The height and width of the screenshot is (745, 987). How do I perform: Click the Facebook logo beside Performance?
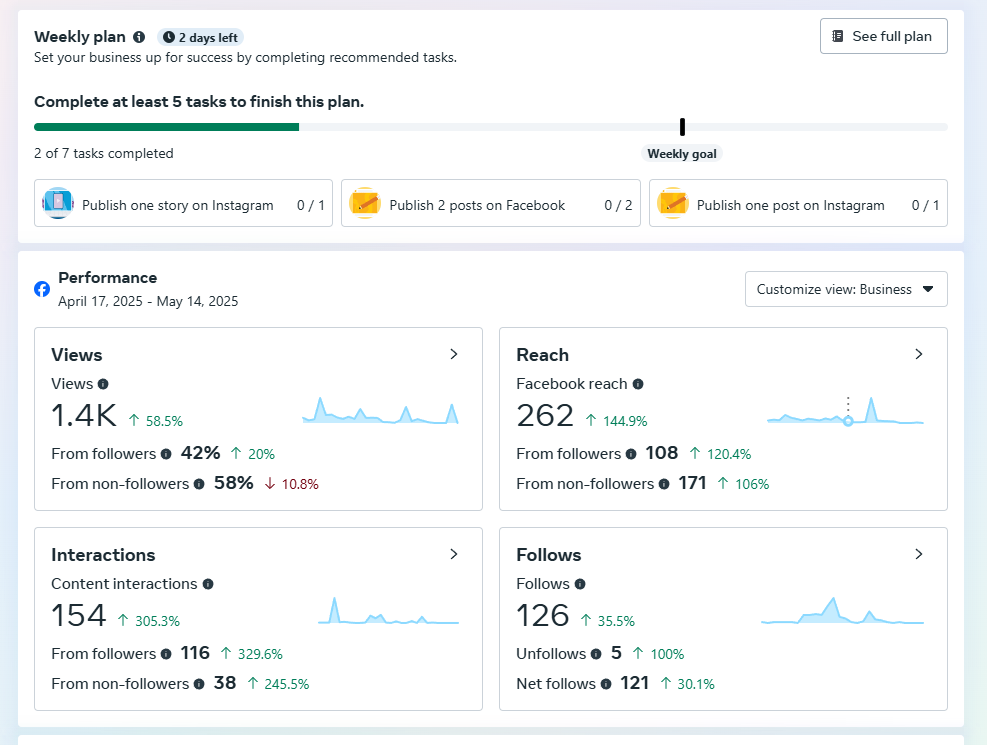click(x=42, y=289)
